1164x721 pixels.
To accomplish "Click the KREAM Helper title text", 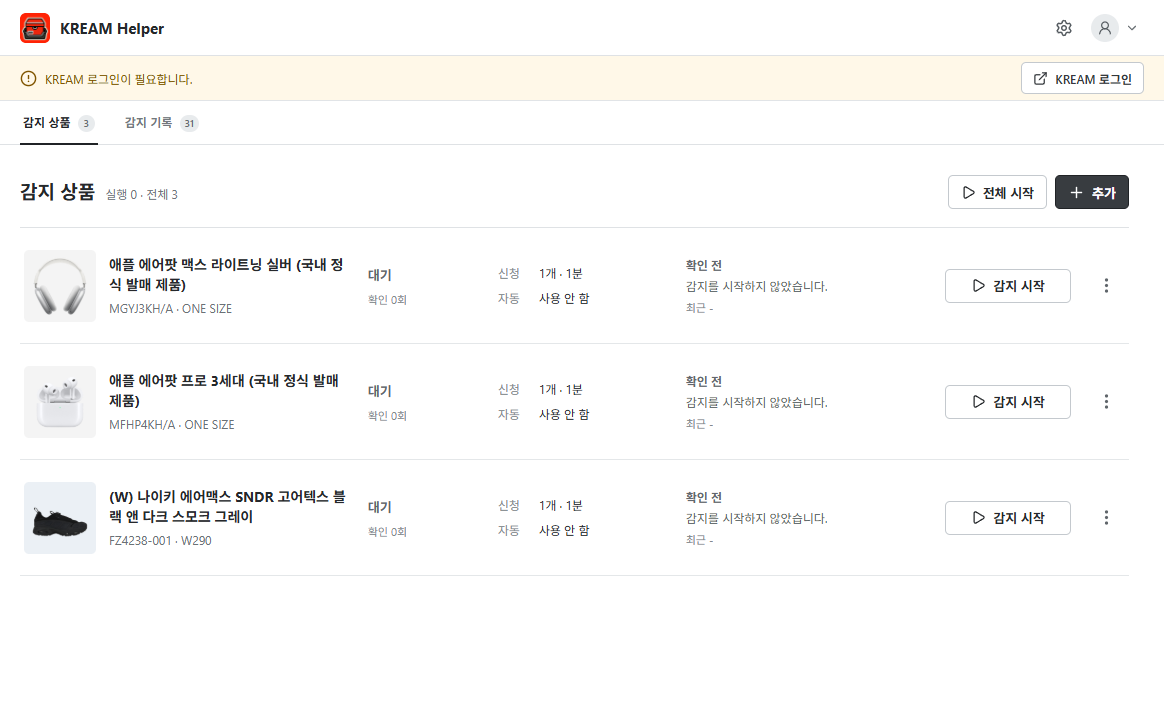I will pyautogui.click(x=112, y=29).
